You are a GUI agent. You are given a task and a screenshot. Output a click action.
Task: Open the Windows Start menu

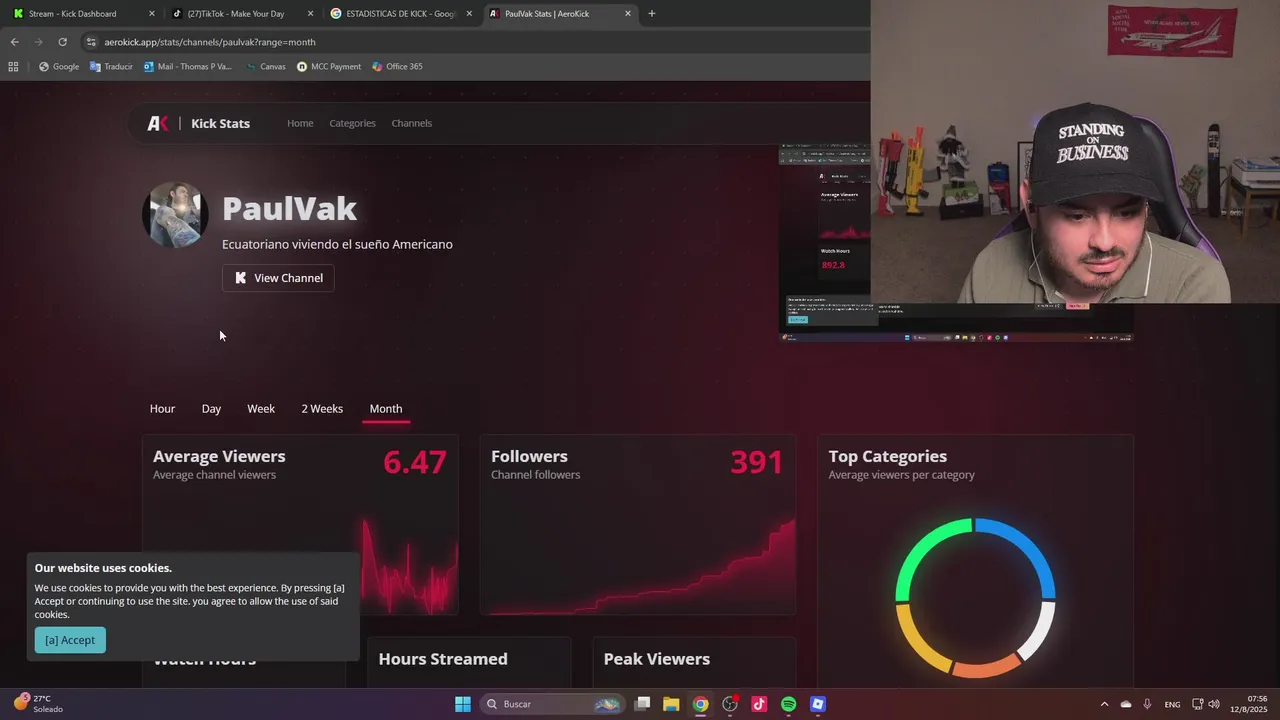(463, 704)
